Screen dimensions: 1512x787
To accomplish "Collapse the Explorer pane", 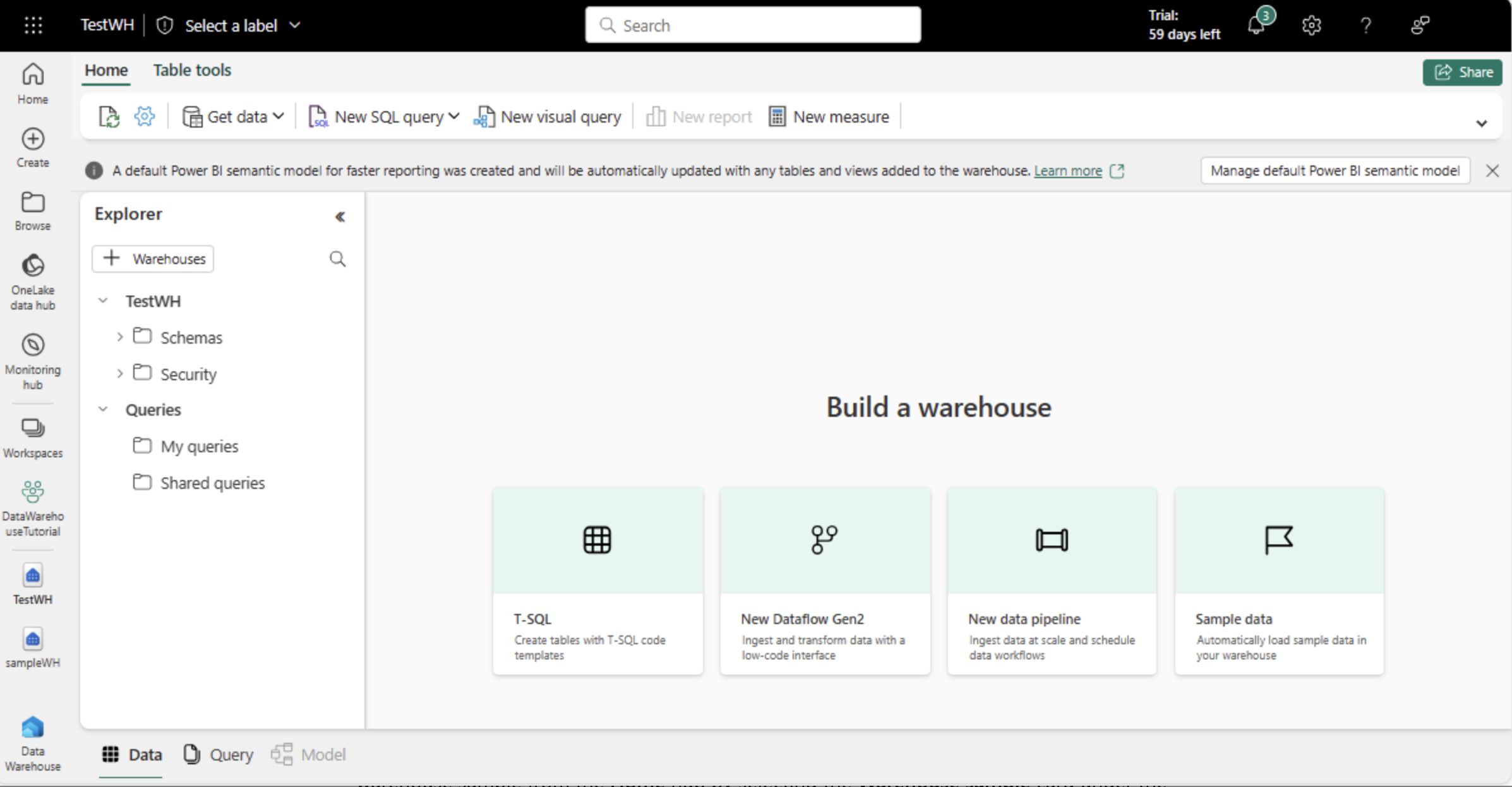I will click(340, 217).
